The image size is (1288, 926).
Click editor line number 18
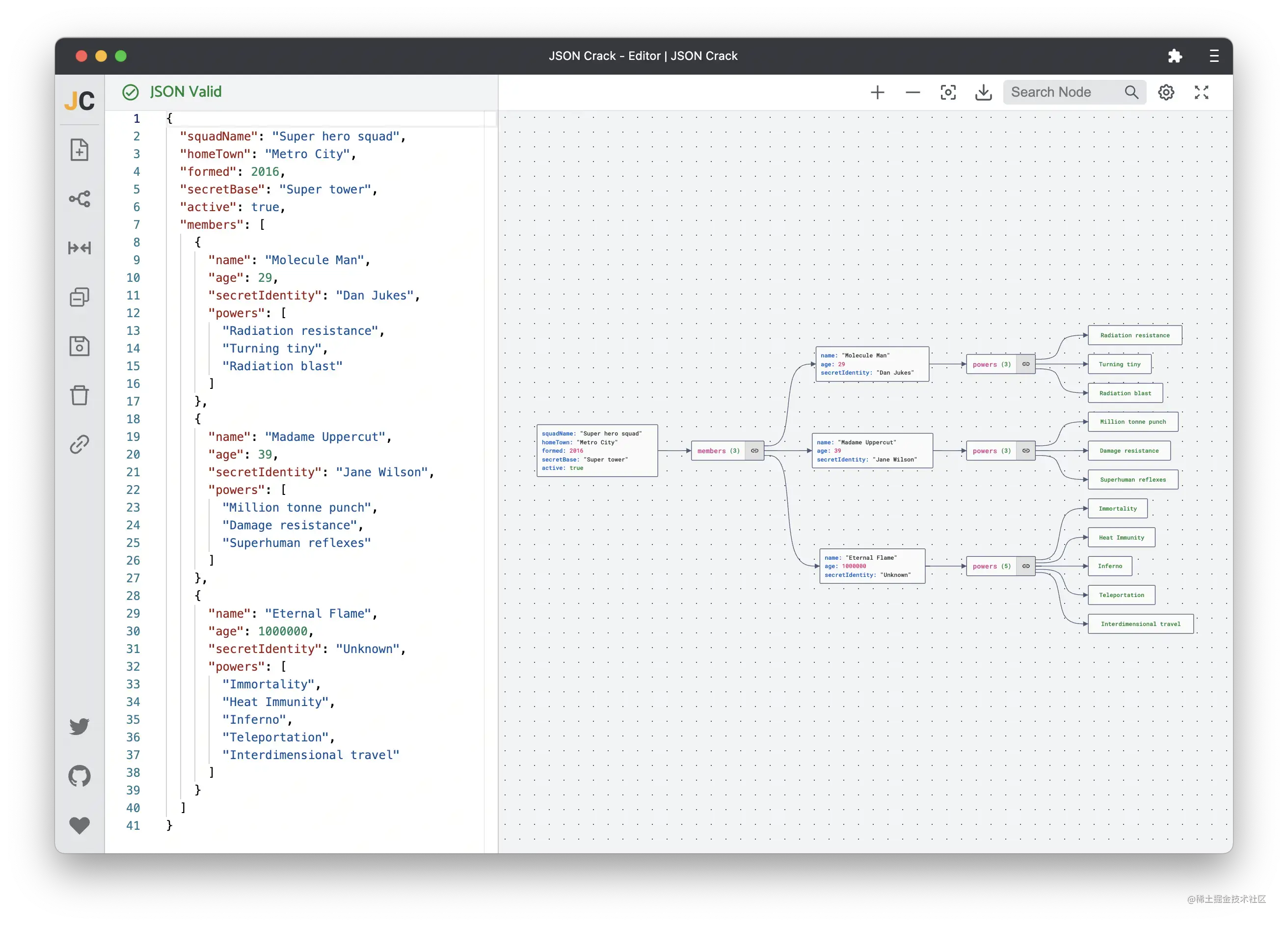click(133, 419)
